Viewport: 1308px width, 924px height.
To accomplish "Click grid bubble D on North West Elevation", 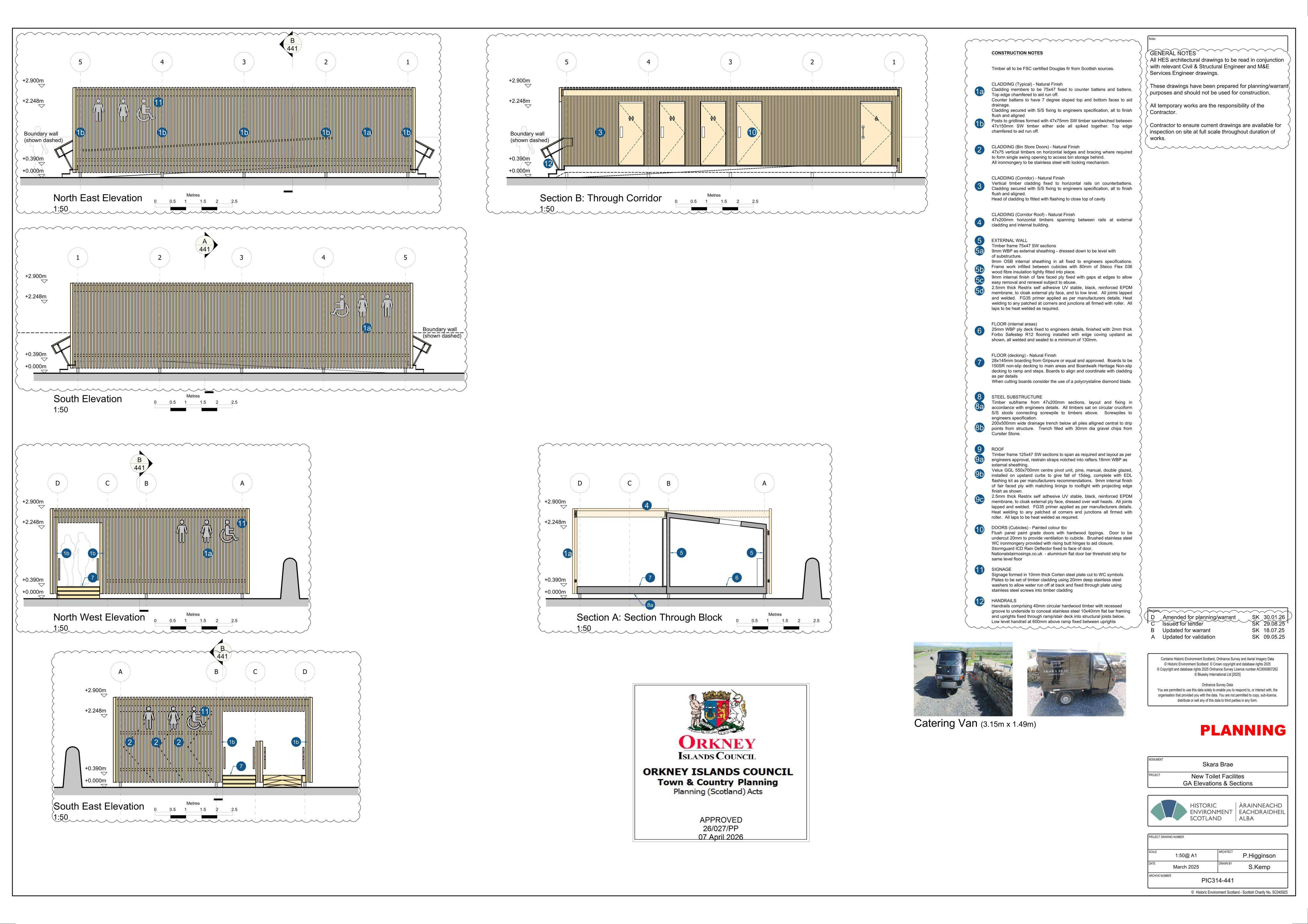I will [x=57, y=483].
